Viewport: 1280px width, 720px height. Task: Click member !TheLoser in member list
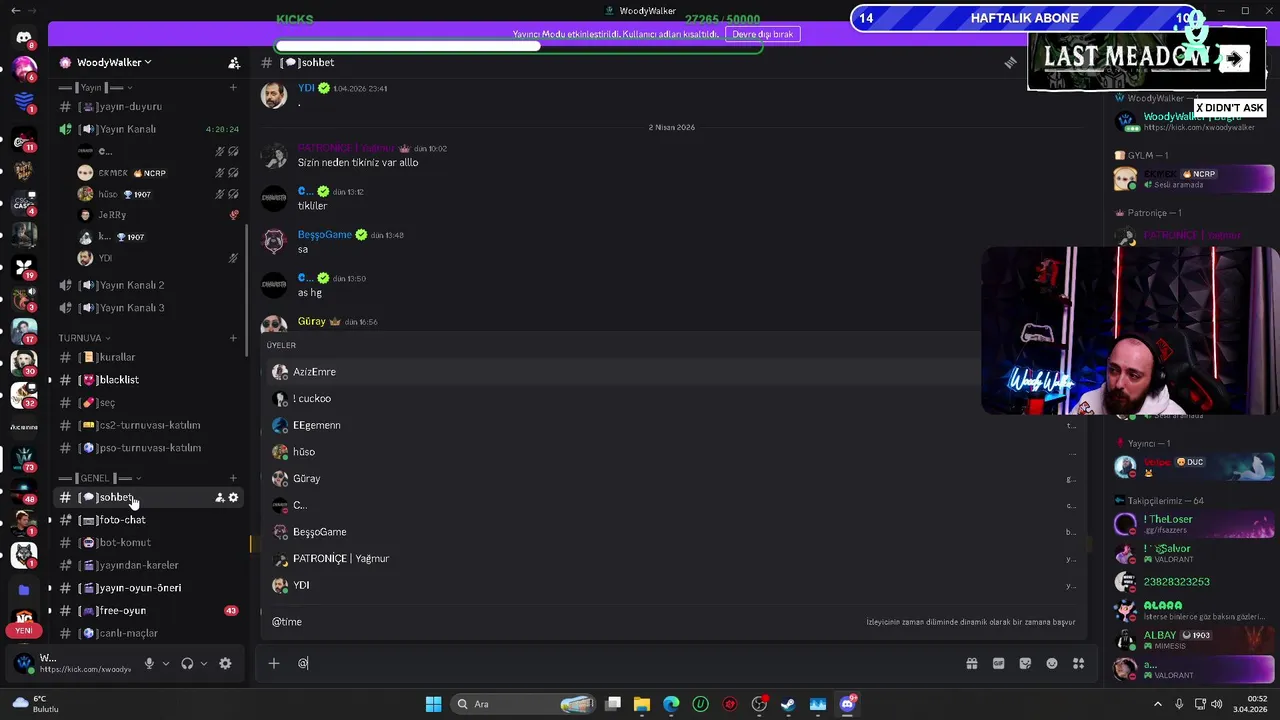click(1196, 524)
